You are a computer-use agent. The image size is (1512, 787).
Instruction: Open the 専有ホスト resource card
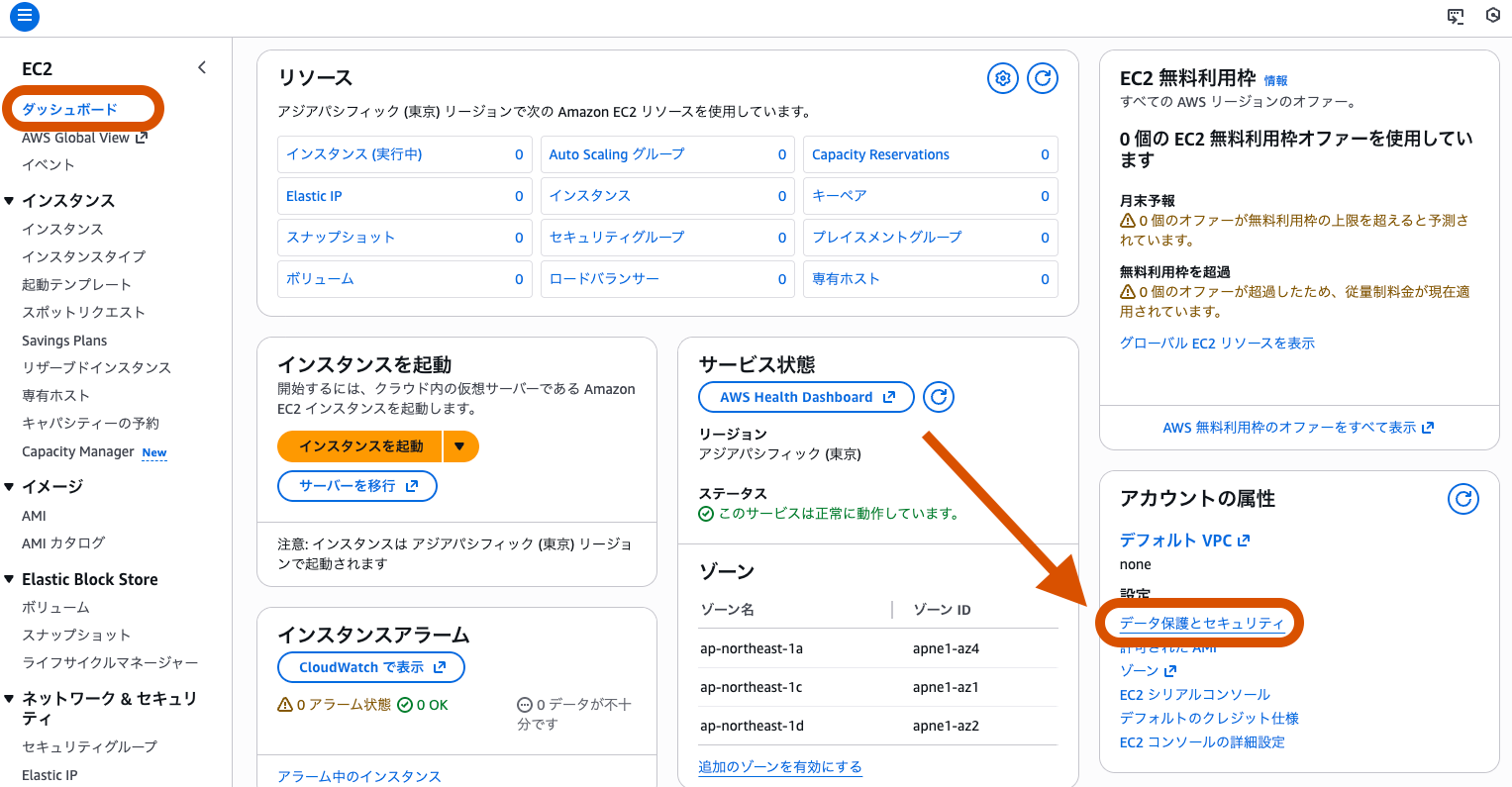click(x=931, y=279)
